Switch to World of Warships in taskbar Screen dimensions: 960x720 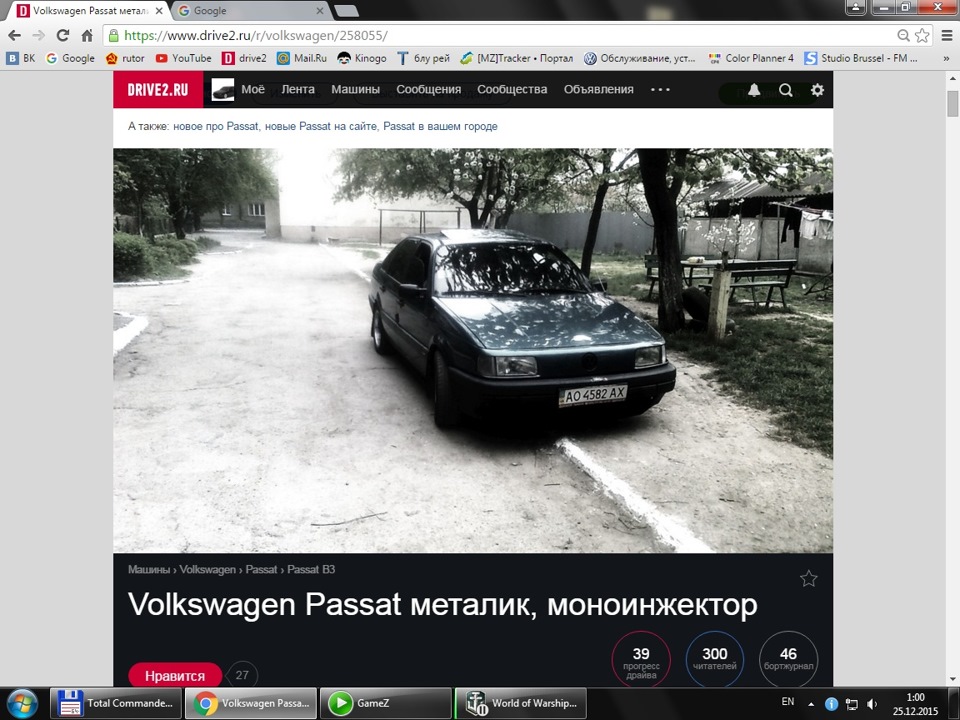[x=520, y=703]
